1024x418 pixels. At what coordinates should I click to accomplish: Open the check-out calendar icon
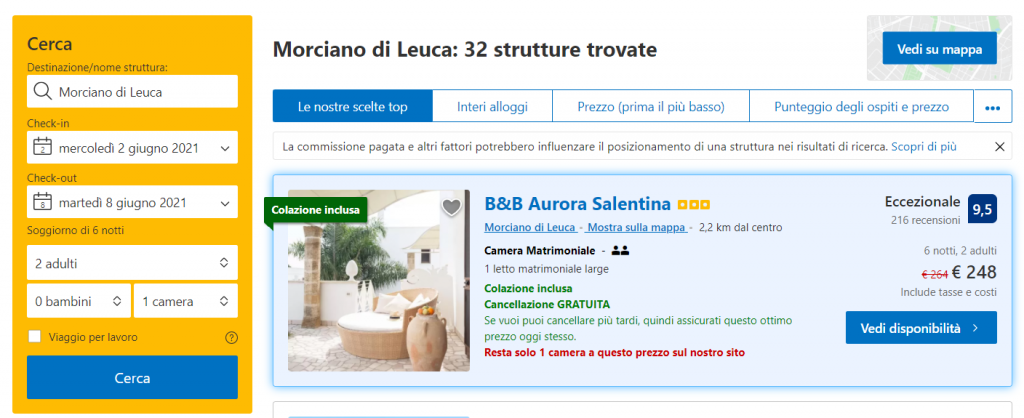(42, 202)
